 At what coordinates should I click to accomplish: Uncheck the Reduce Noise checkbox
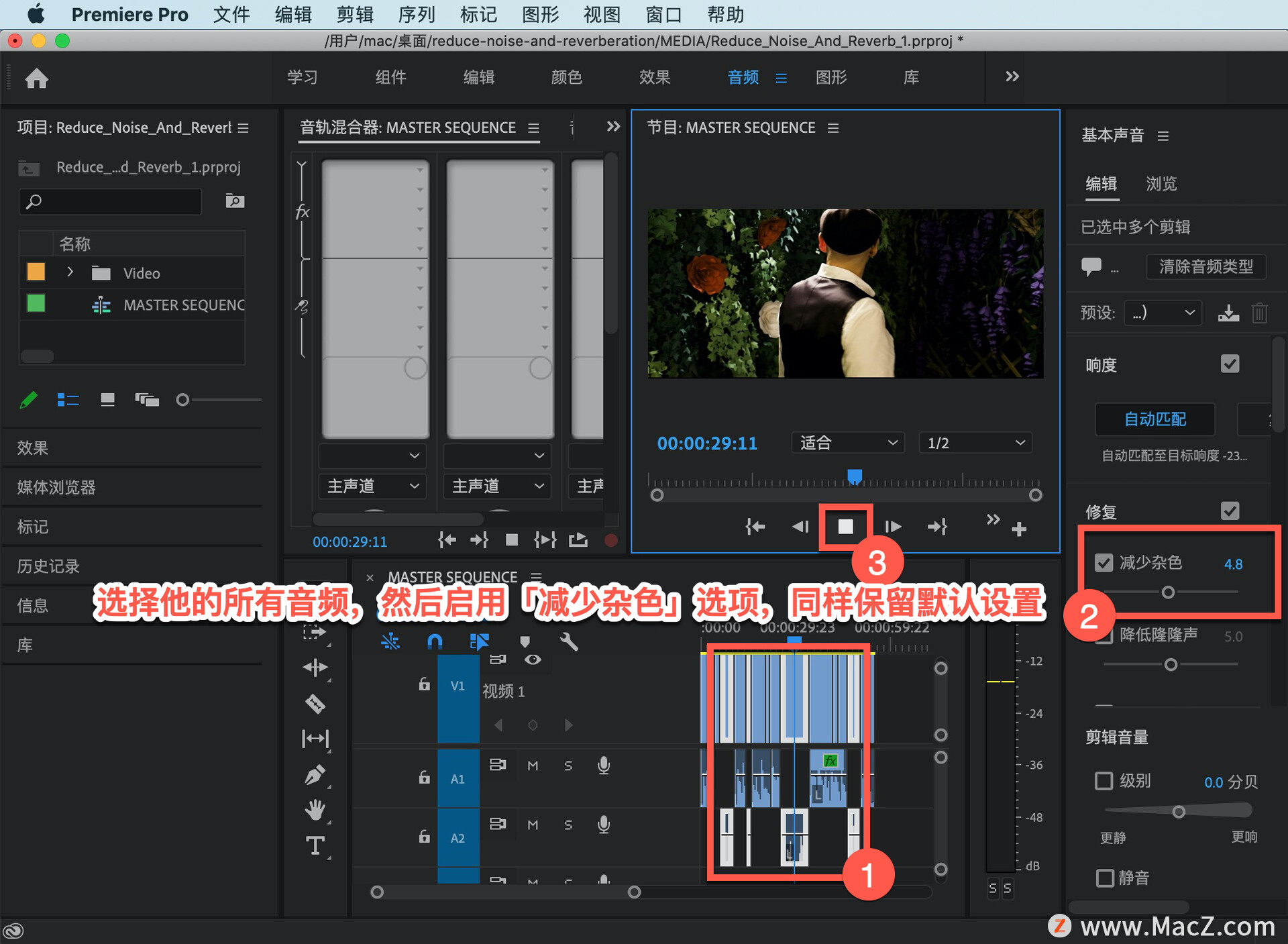[x=1104, y=563]
